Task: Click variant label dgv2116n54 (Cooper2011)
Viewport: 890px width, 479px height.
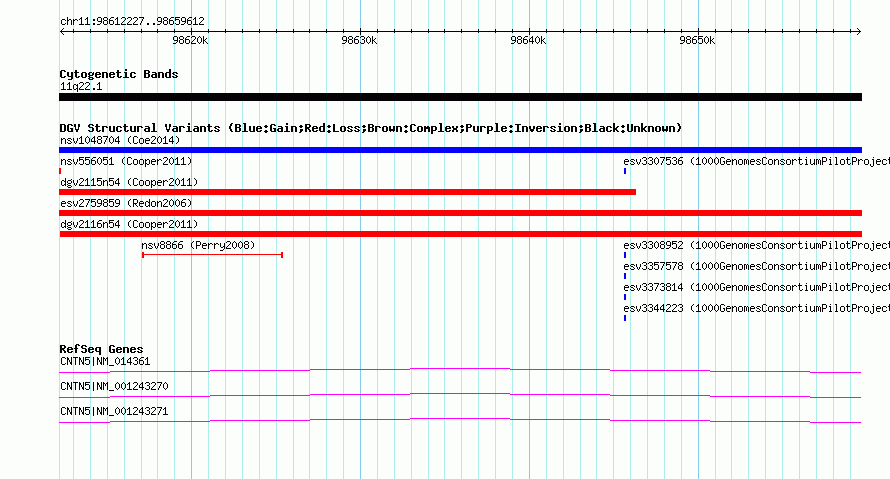Action: 129,224
